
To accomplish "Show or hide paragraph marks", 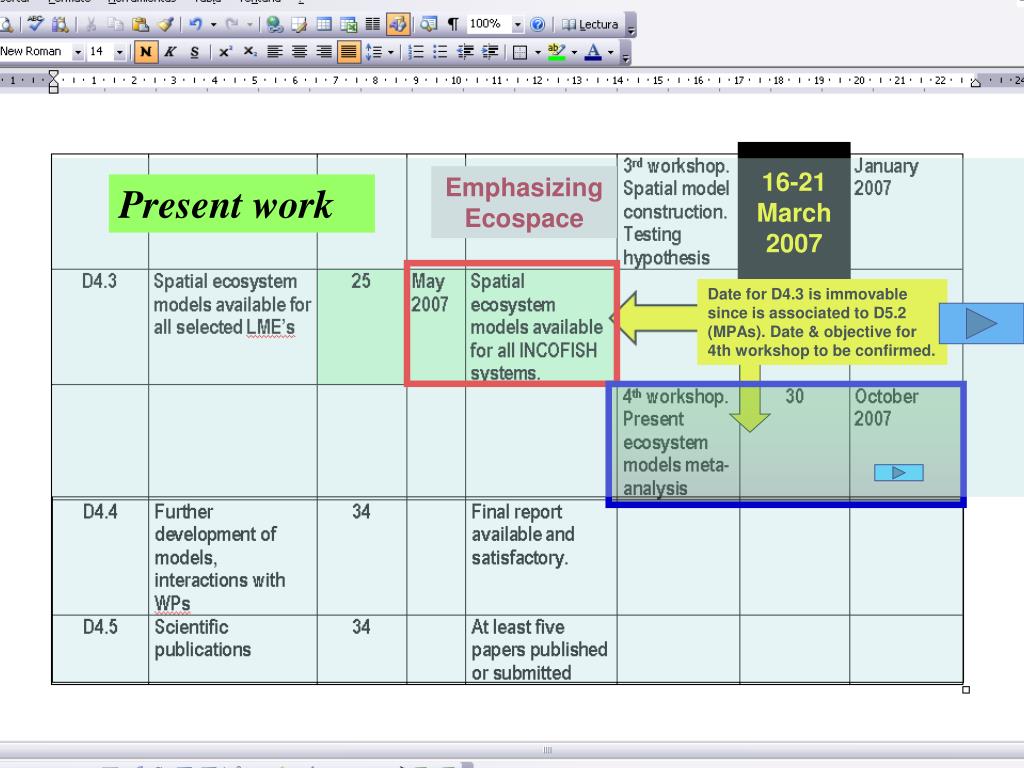I will point(453,25).
